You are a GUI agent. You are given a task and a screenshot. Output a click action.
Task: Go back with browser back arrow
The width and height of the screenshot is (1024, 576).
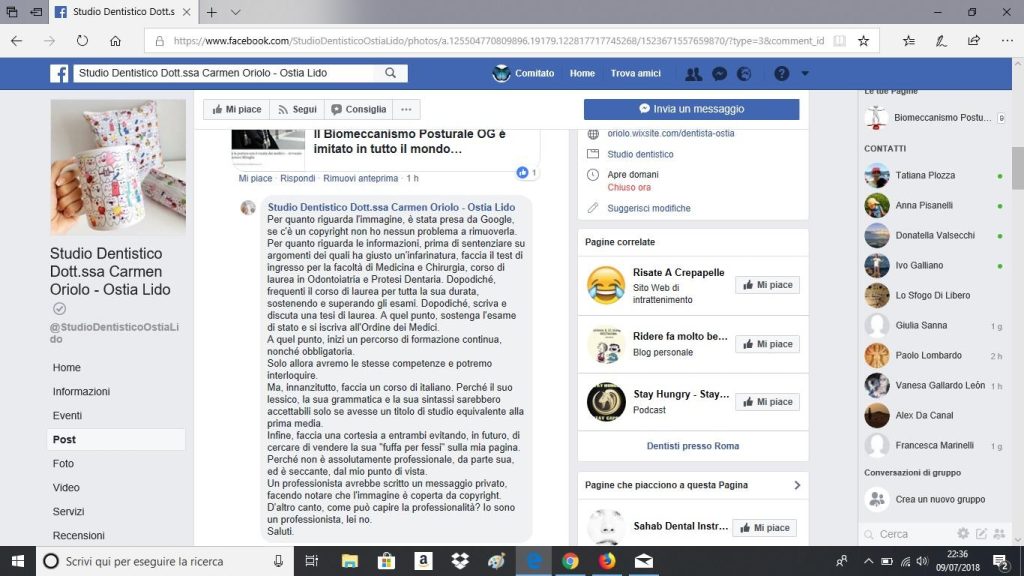coord(17,40)
